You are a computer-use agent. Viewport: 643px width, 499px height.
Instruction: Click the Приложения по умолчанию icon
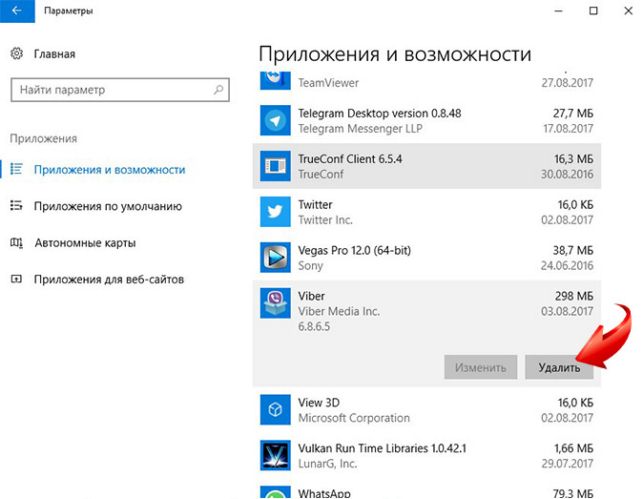[16, 205]
